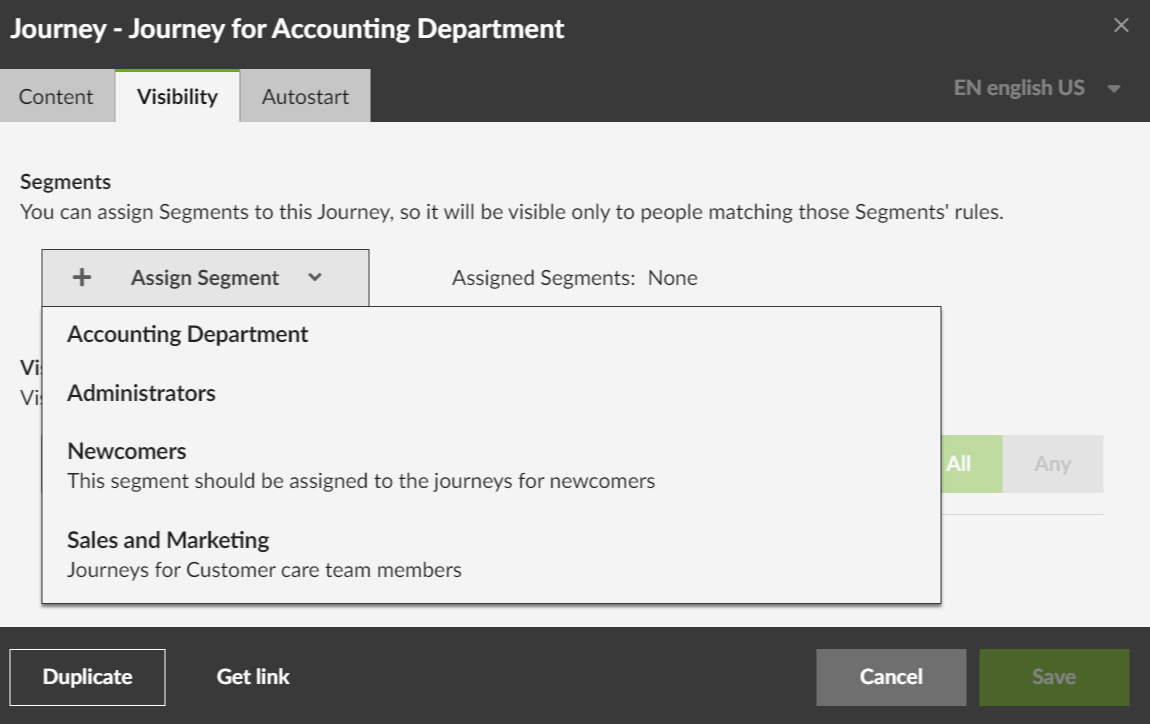Click the Get link option

tap(253, 677)
